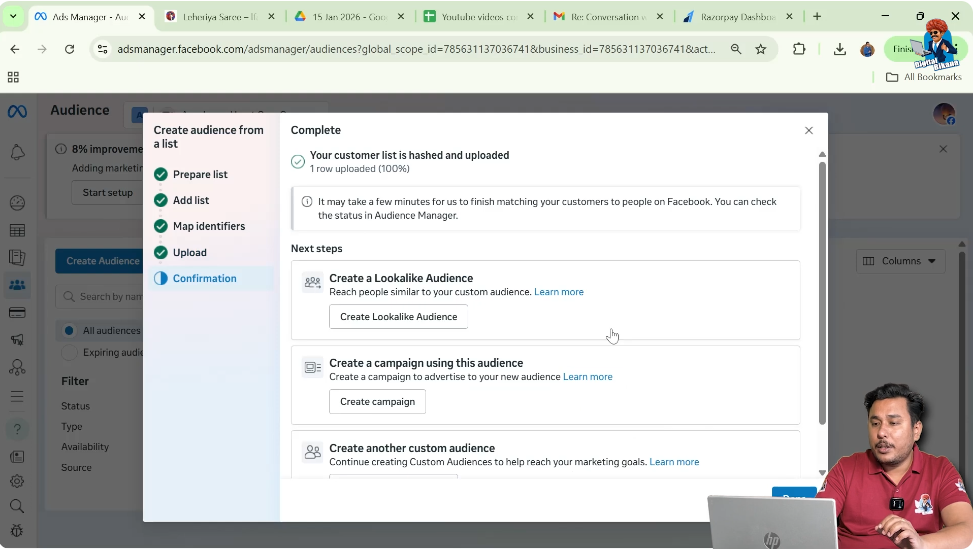Click Create Audience button behind dialog
Viewport: 975px width, 551px height.
coord(99,261)
